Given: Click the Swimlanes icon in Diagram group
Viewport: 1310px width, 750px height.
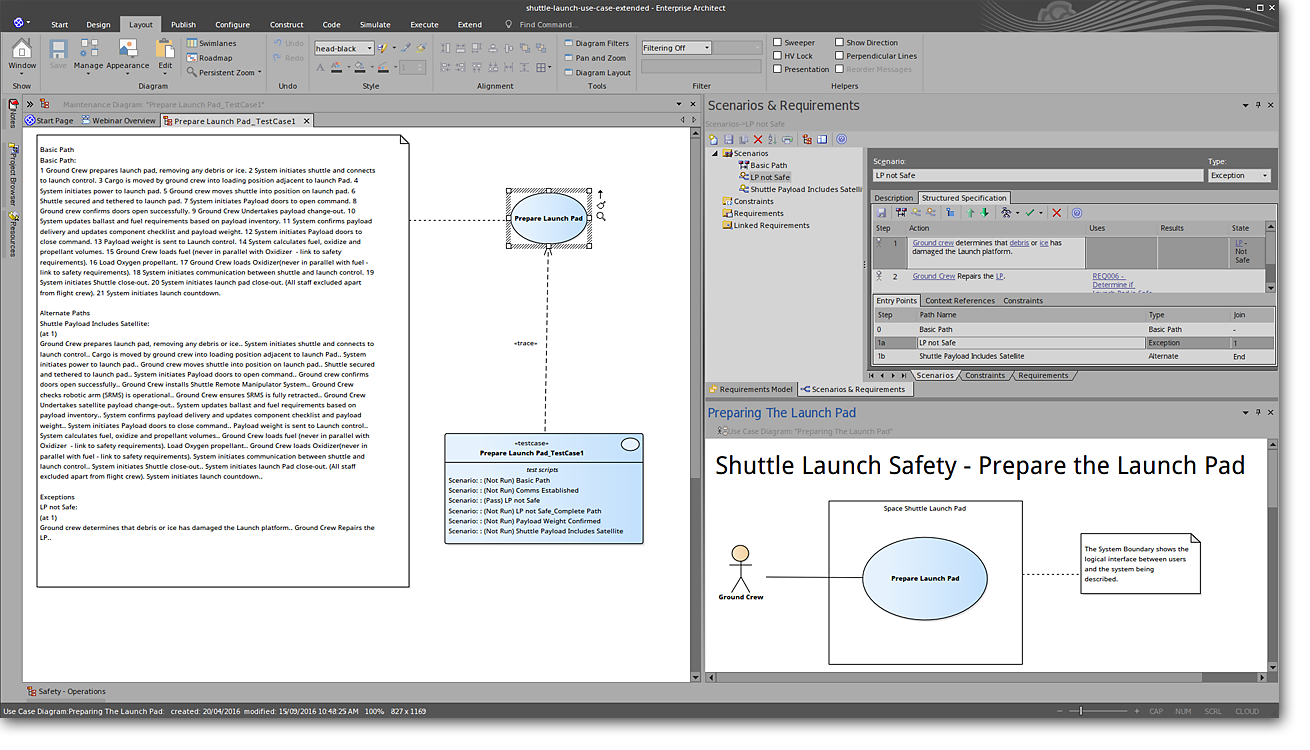Looking at the screenshot, I should (192, 44).
